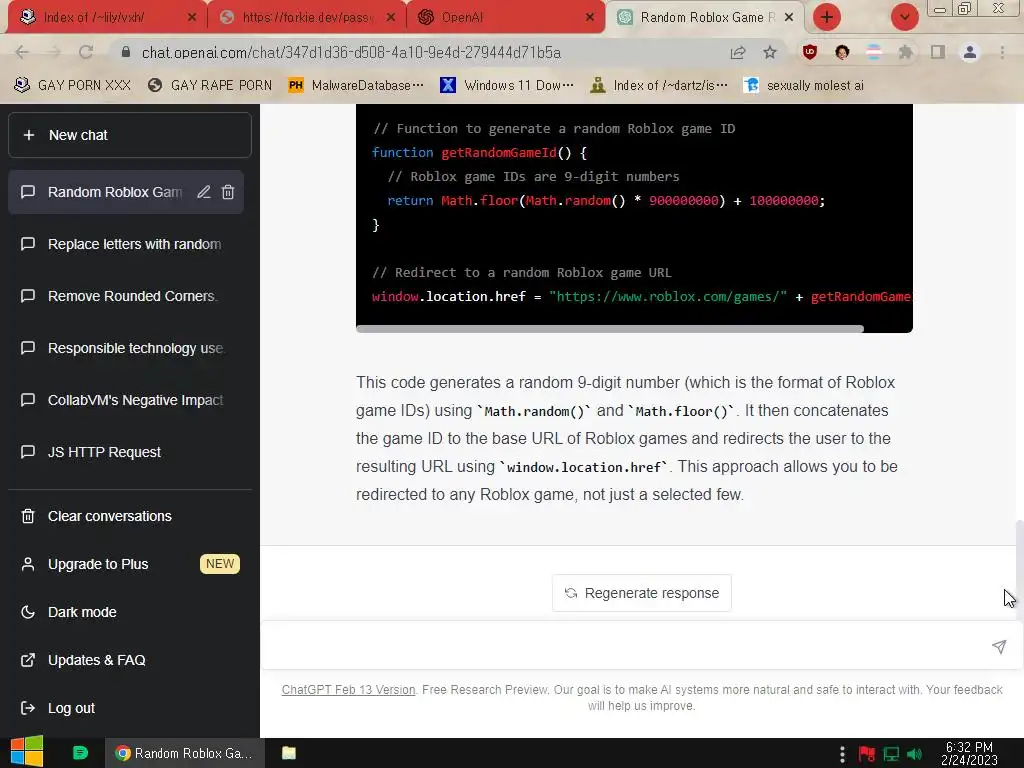This screenshot has width=1024, height=768.
Task: Select Chrome Random Roblox Ga taskbar item
Action: click(184, 753)
